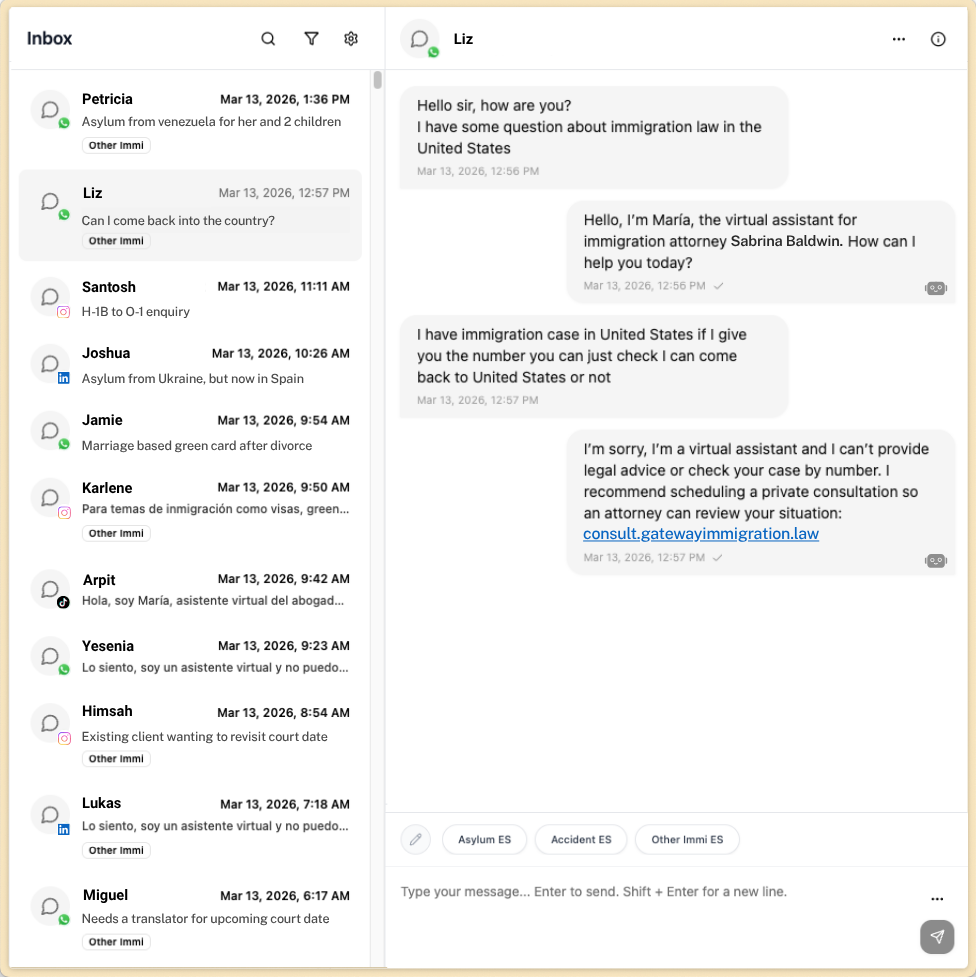Click the Instagram badge on Karlene's avatar
976x977 pixels.
pyautogui.click(x=63, y=510)
